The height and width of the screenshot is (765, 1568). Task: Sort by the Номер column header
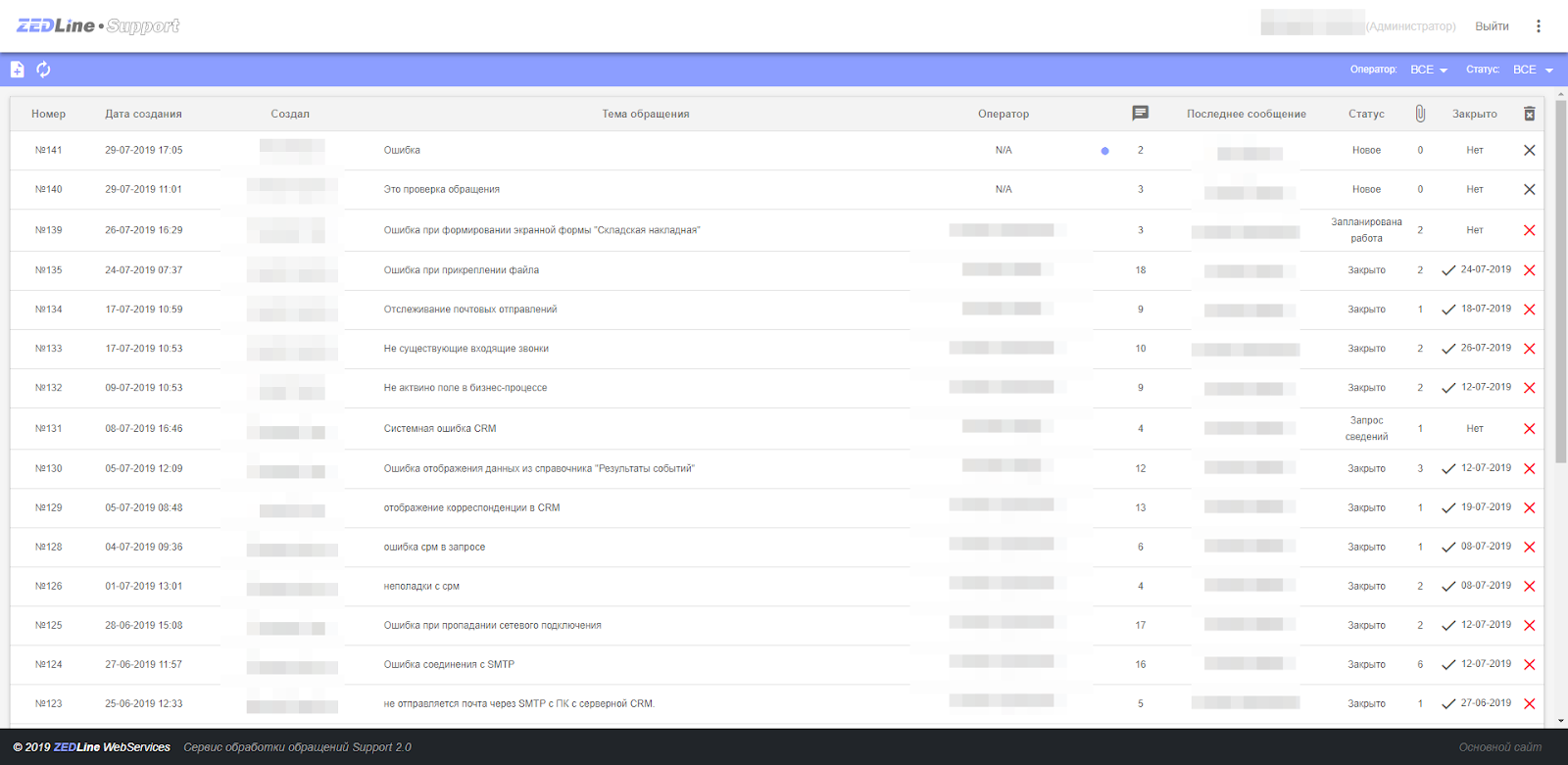[48, 114]
